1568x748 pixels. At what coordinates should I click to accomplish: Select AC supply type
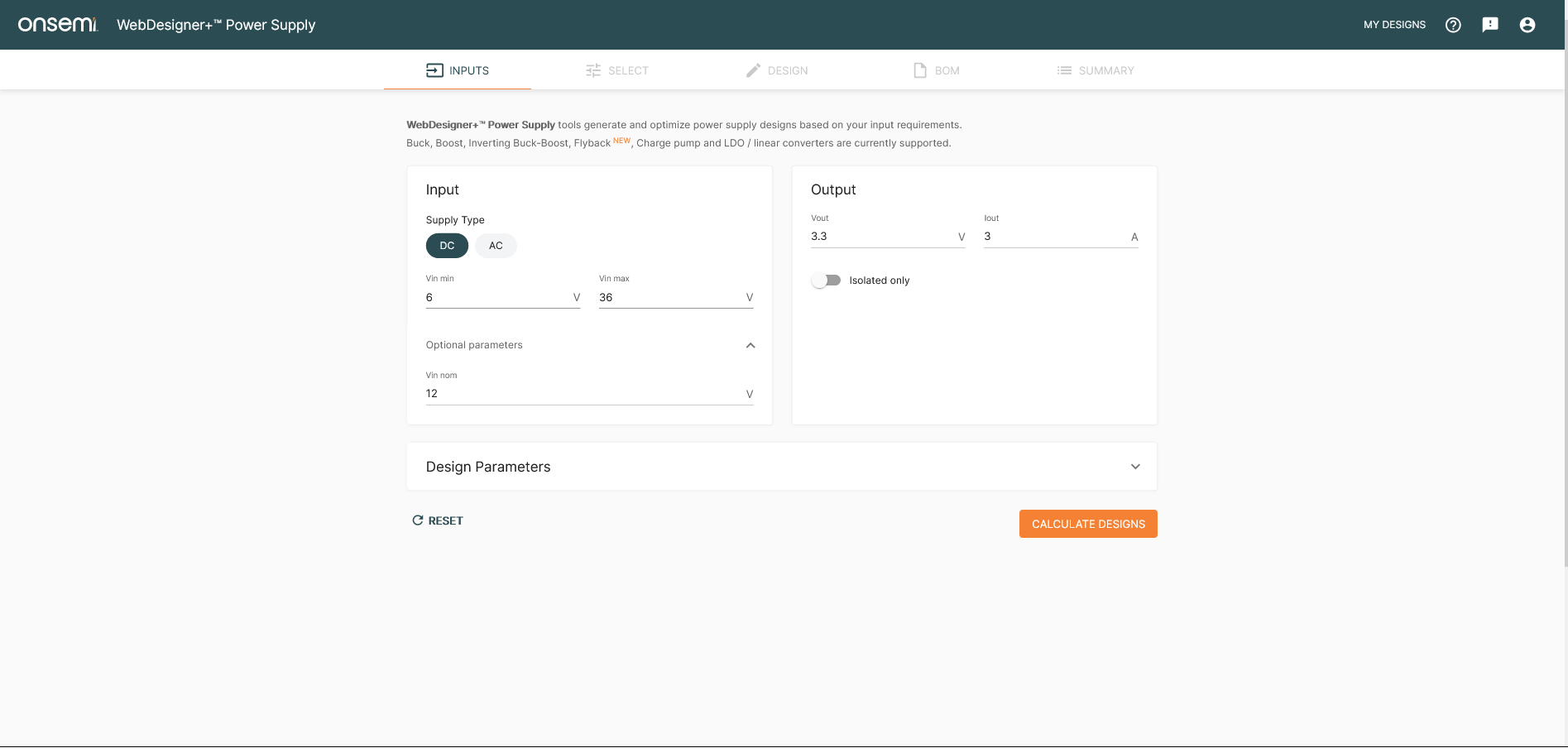[496, 246]
